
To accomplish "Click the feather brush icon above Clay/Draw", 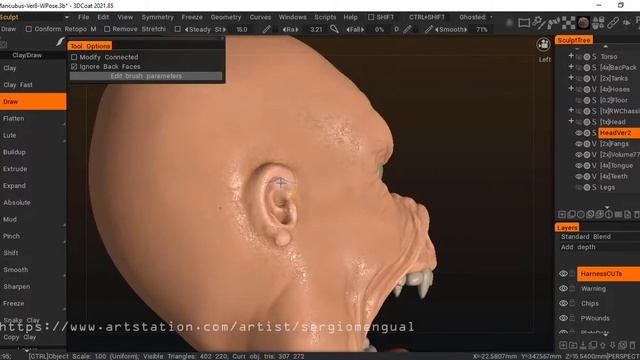I will pos(60,42).
